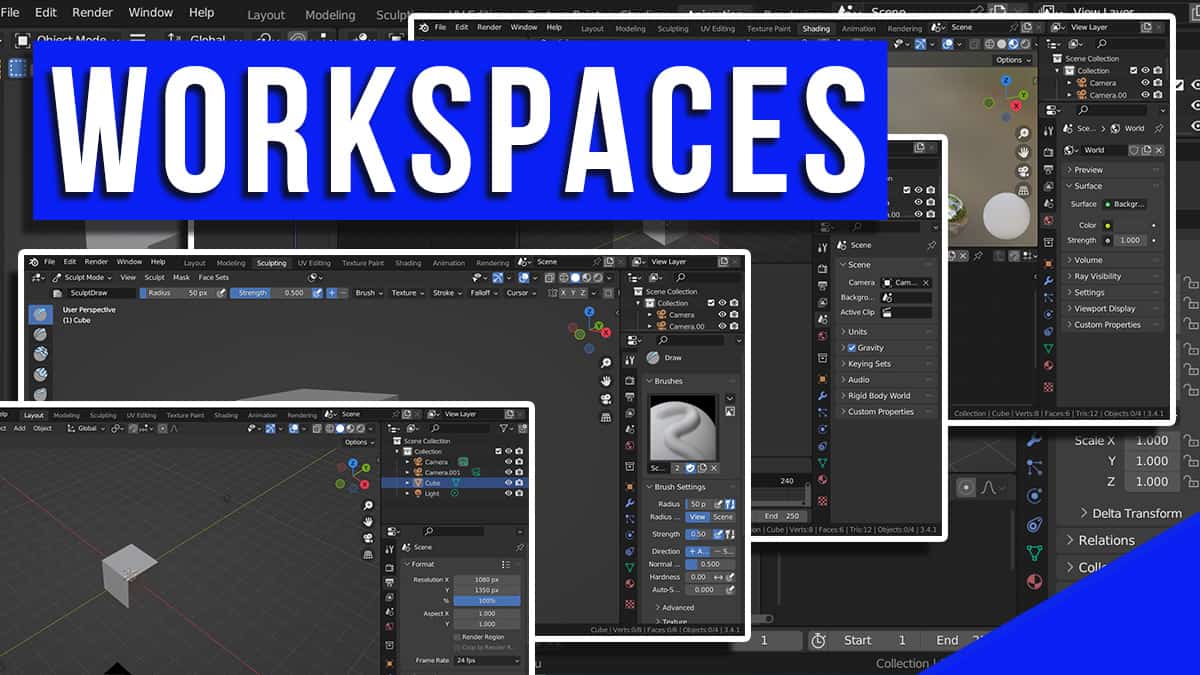The width and height of the screenshot is (1200, 675).
Task: Click the zoom magnifier icon in Shading viewport
Action: [x=1023, y=133]
